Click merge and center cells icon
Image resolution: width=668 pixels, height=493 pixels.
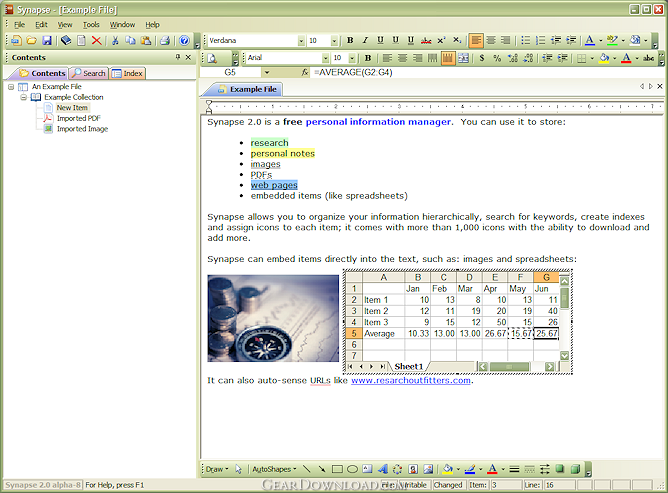click(x=463, y=58)
